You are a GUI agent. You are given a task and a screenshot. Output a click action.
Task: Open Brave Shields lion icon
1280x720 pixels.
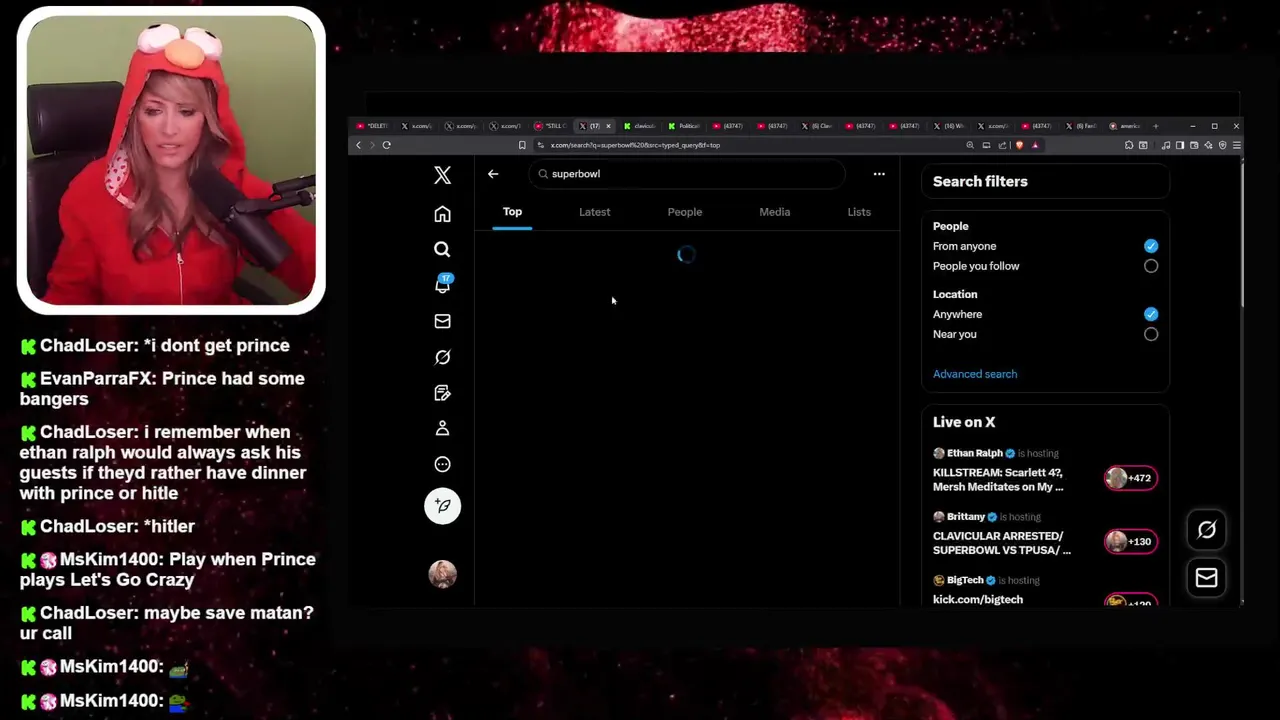(1019, 145)
